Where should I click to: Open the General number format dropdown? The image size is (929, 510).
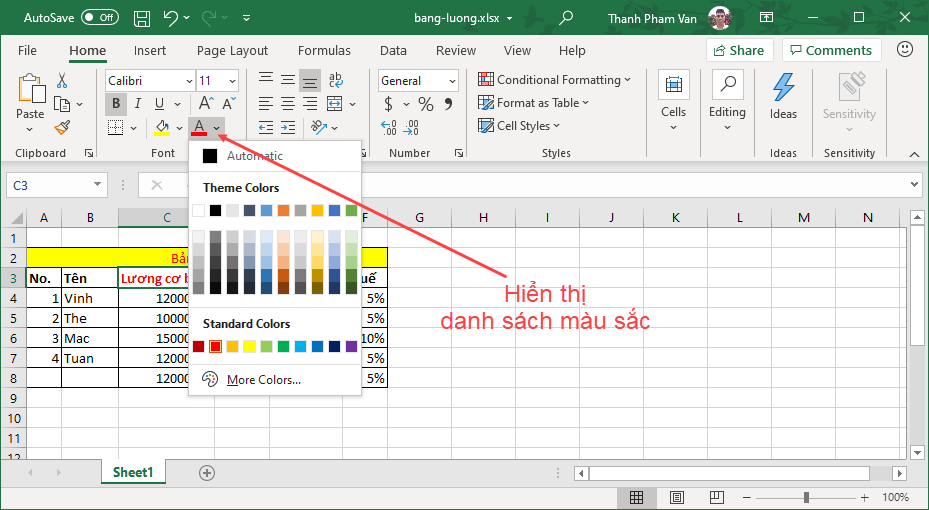[453, 81]
